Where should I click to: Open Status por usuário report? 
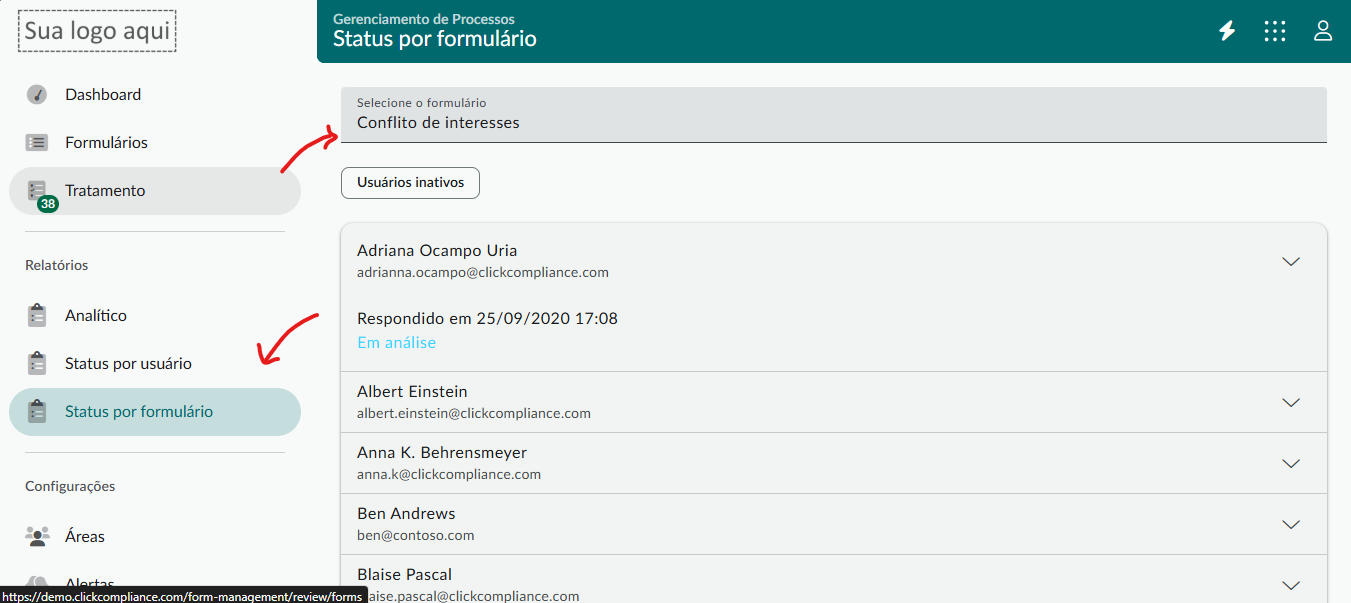click(x=155, y=363)
